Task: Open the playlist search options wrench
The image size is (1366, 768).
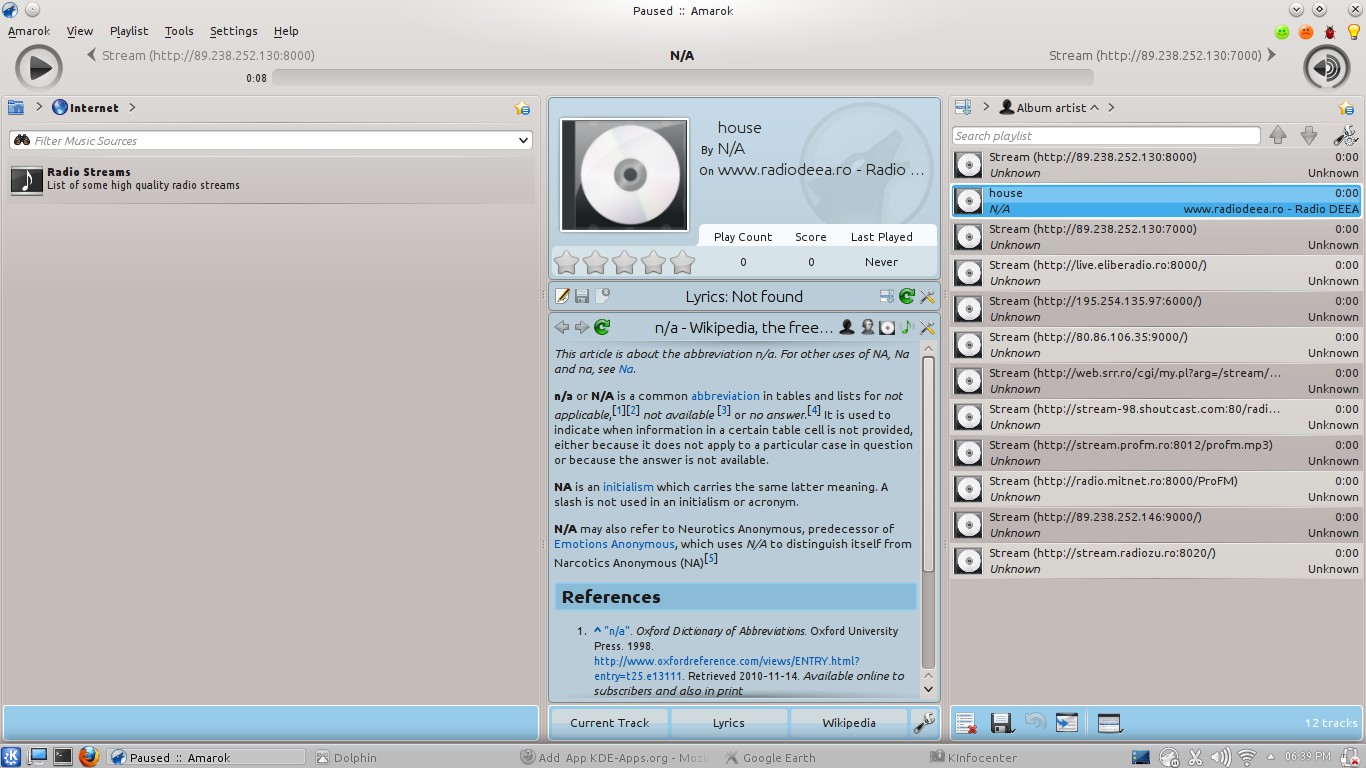Action: coord(1345,136)
